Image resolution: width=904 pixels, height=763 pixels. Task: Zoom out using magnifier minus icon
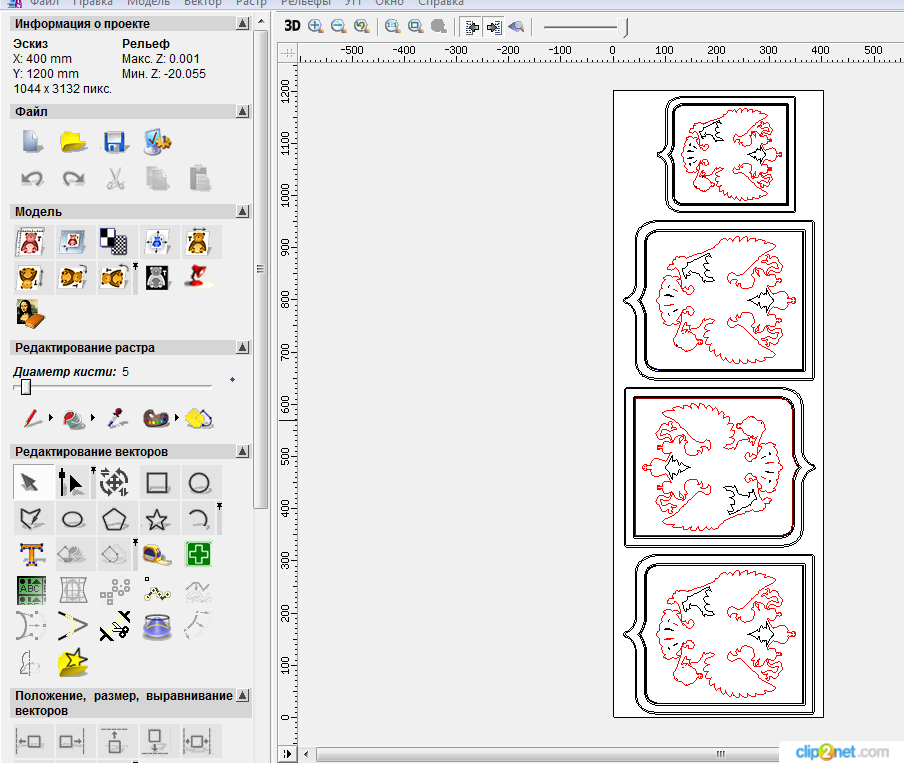[x=338, y=27]
